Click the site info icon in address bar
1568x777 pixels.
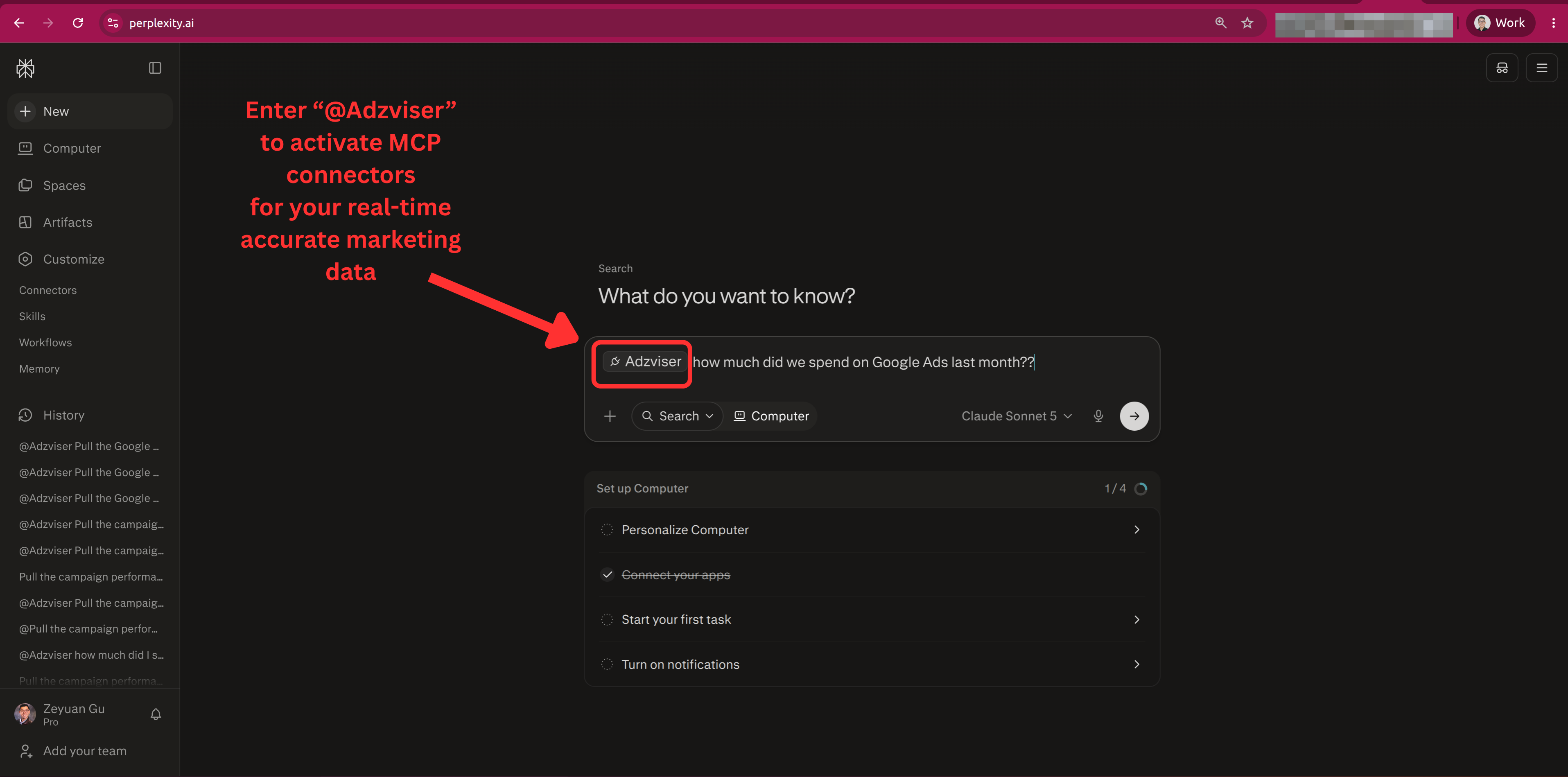[x=113, y=23]
